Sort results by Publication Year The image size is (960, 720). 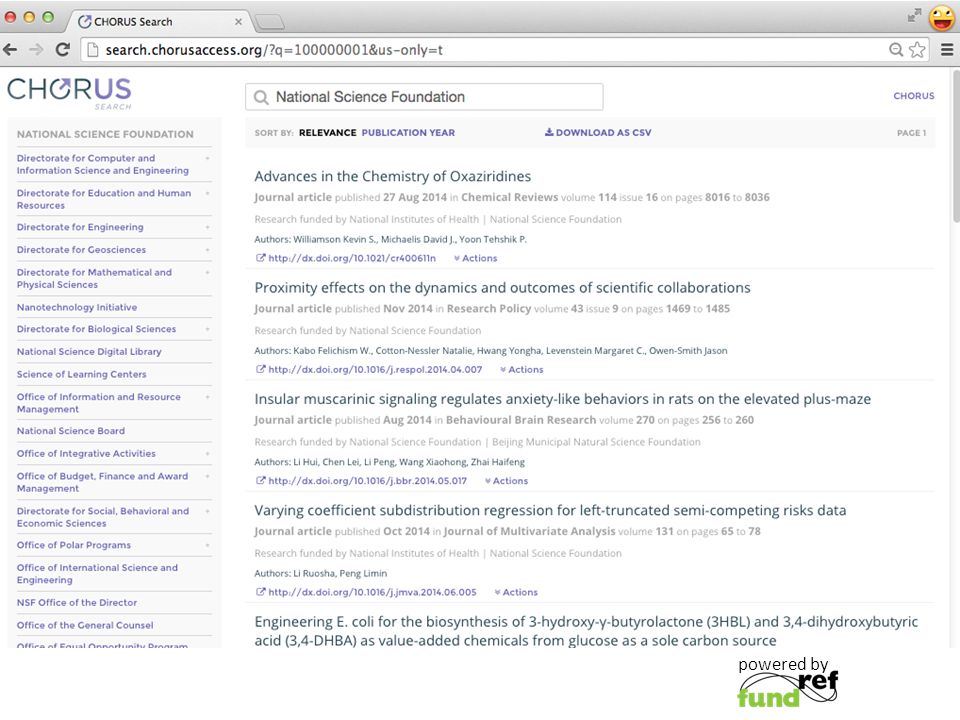point(408,133)
